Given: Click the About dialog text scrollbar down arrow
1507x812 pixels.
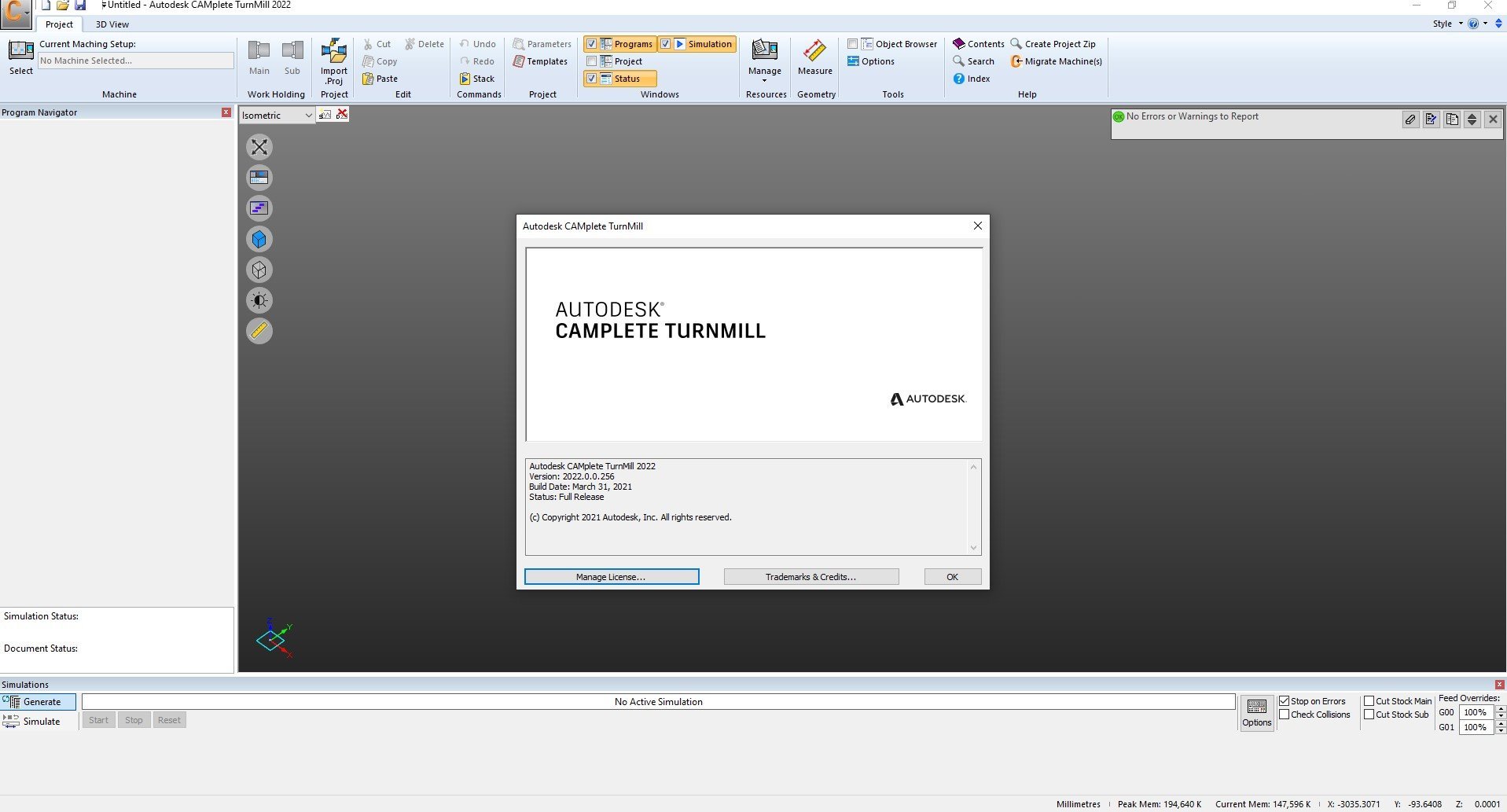Looking at the screenshot, I should click(973, 548).
